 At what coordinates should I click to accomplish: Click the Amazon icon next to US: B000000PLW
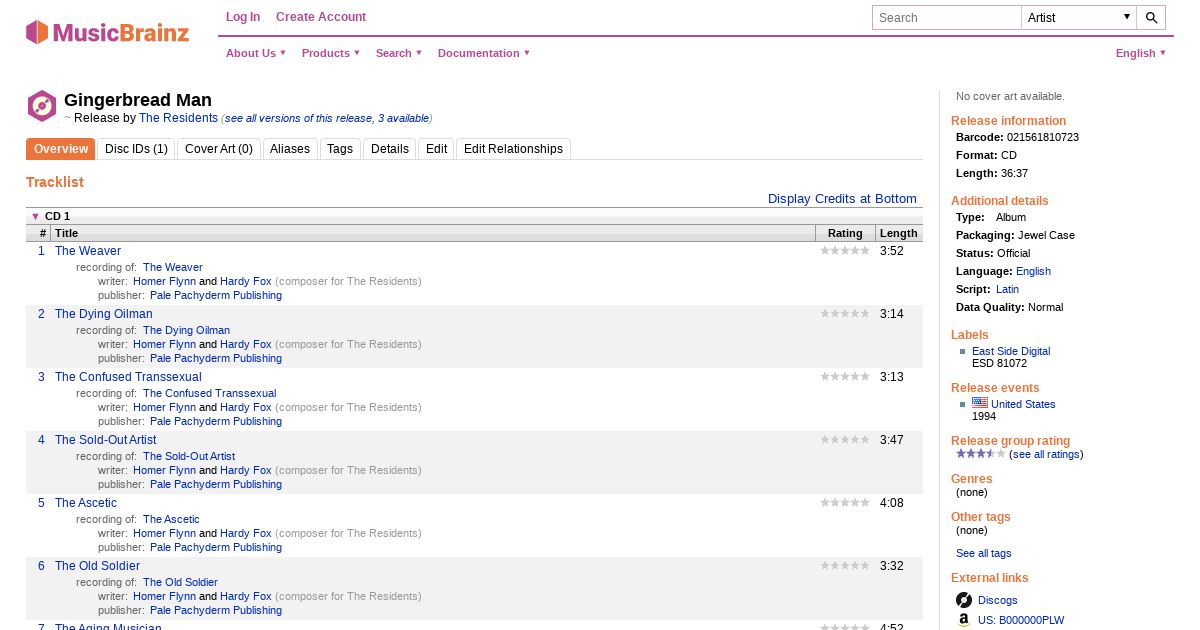click(x=964, y=620)
